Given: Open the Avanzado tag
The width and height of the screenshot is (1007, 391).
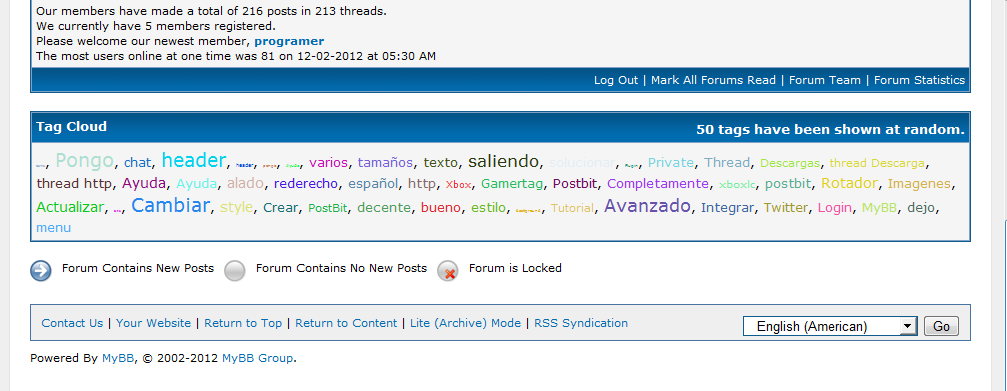Looking at the screenshot, I should tap(647, 205).
